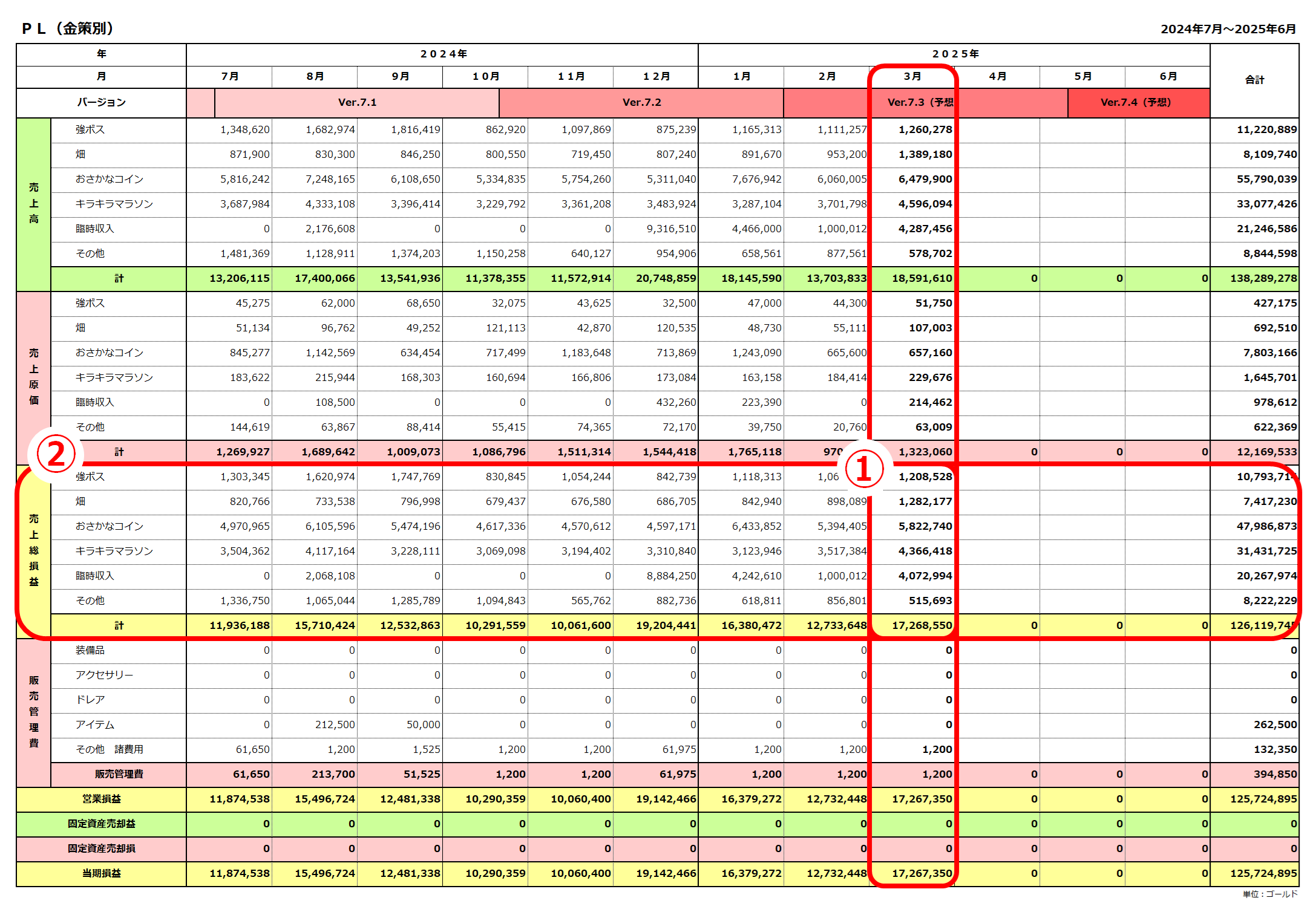
Task: Click the 合計 column header
Action: [x=1254, y=80]
